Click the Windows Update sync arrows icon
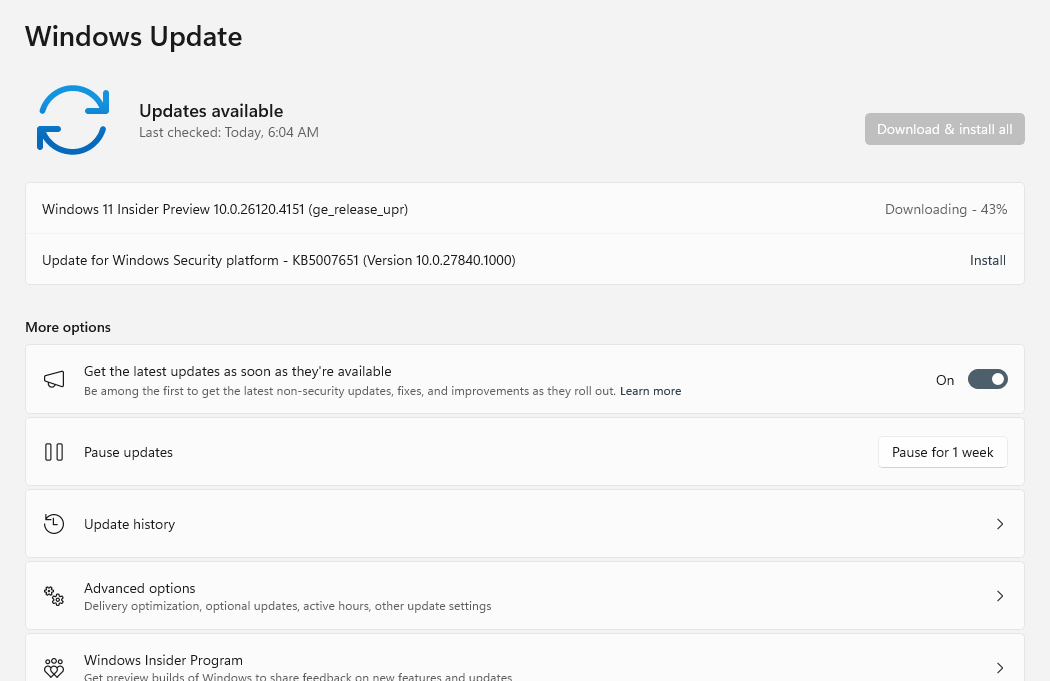The height and width of the screenshot is (681, 1050). coord(72,120)
